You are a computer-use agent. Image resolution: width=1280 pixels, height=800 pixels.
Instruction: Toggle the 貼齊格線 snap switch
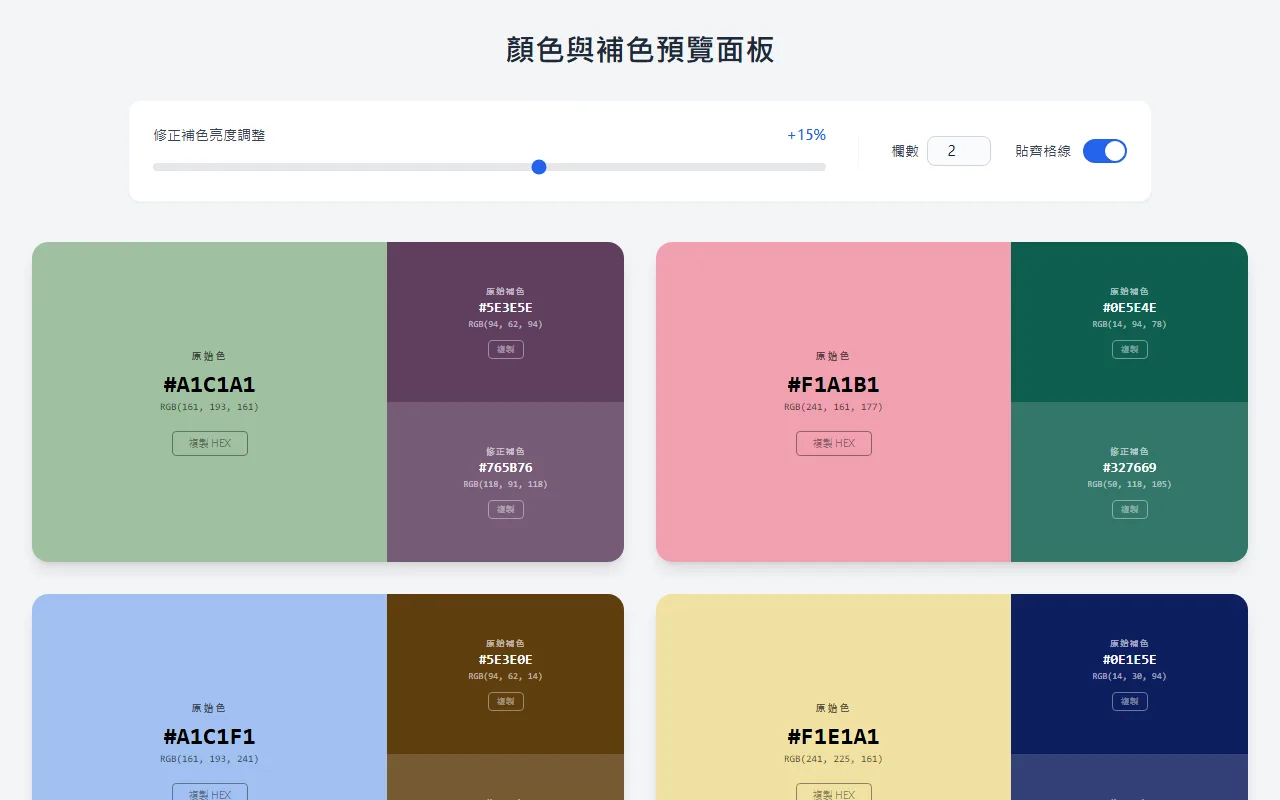click(x=1105, y=151)
